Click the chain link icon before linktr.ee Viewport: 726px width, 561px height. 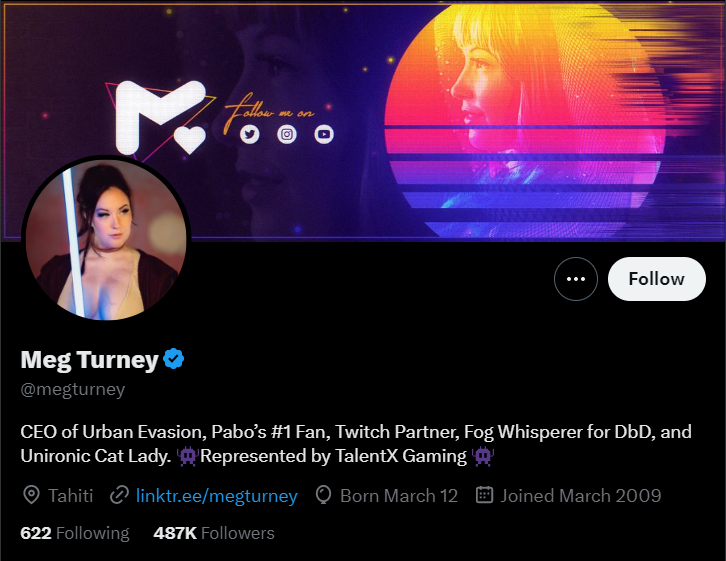[x=120, y=495]
